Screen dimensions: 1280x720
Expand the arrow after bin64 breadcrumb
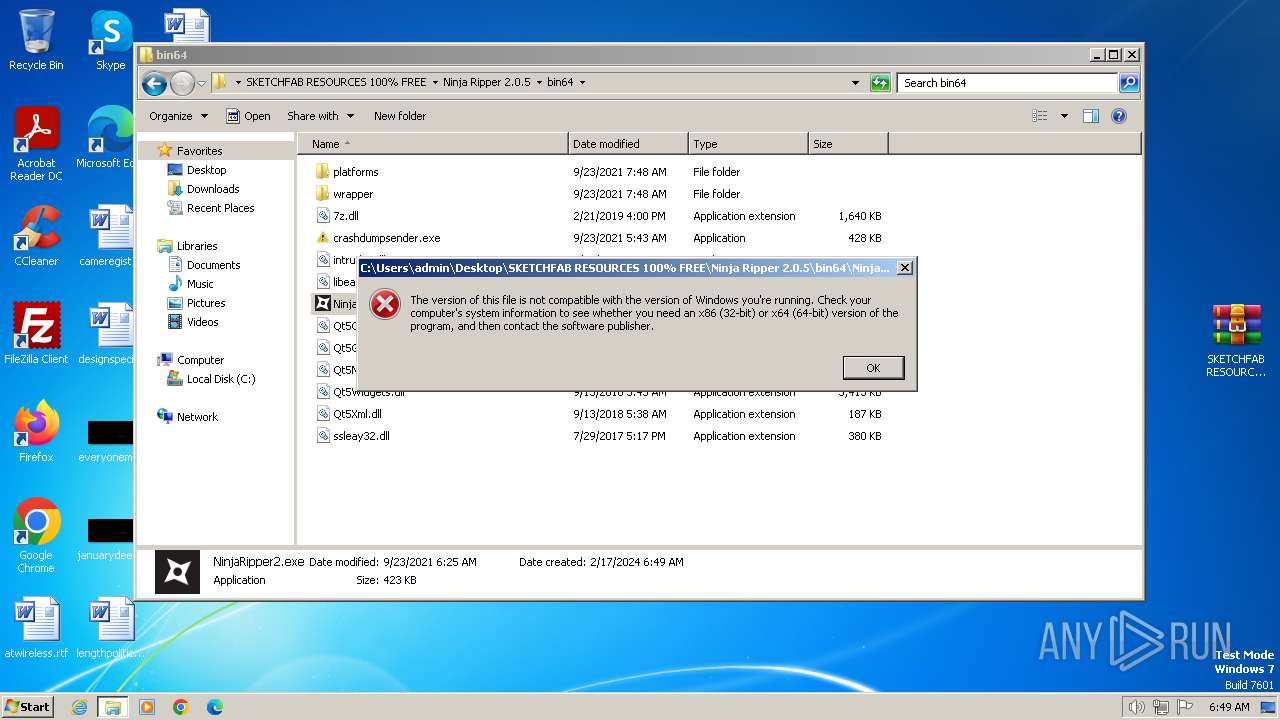click(x=582, y=83)
